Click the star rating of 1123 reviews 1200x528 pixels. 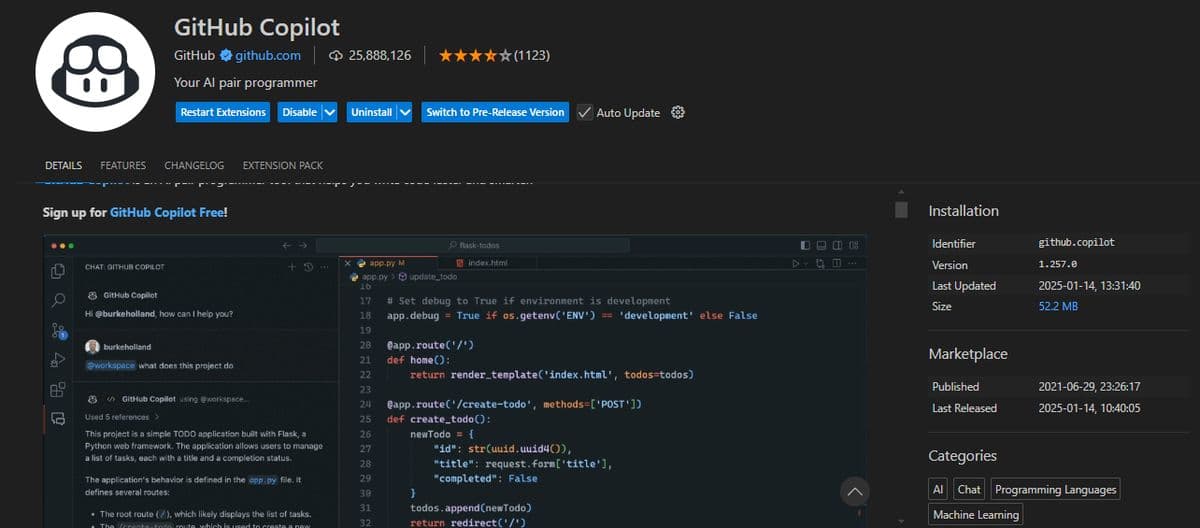[x=494, y=55]
